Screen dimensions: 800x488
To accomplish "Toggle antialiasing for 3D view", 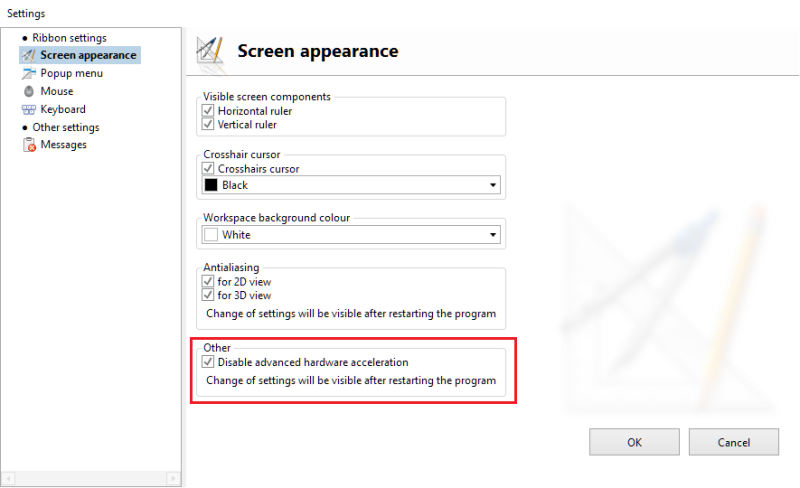I will [x=208, y=295].
